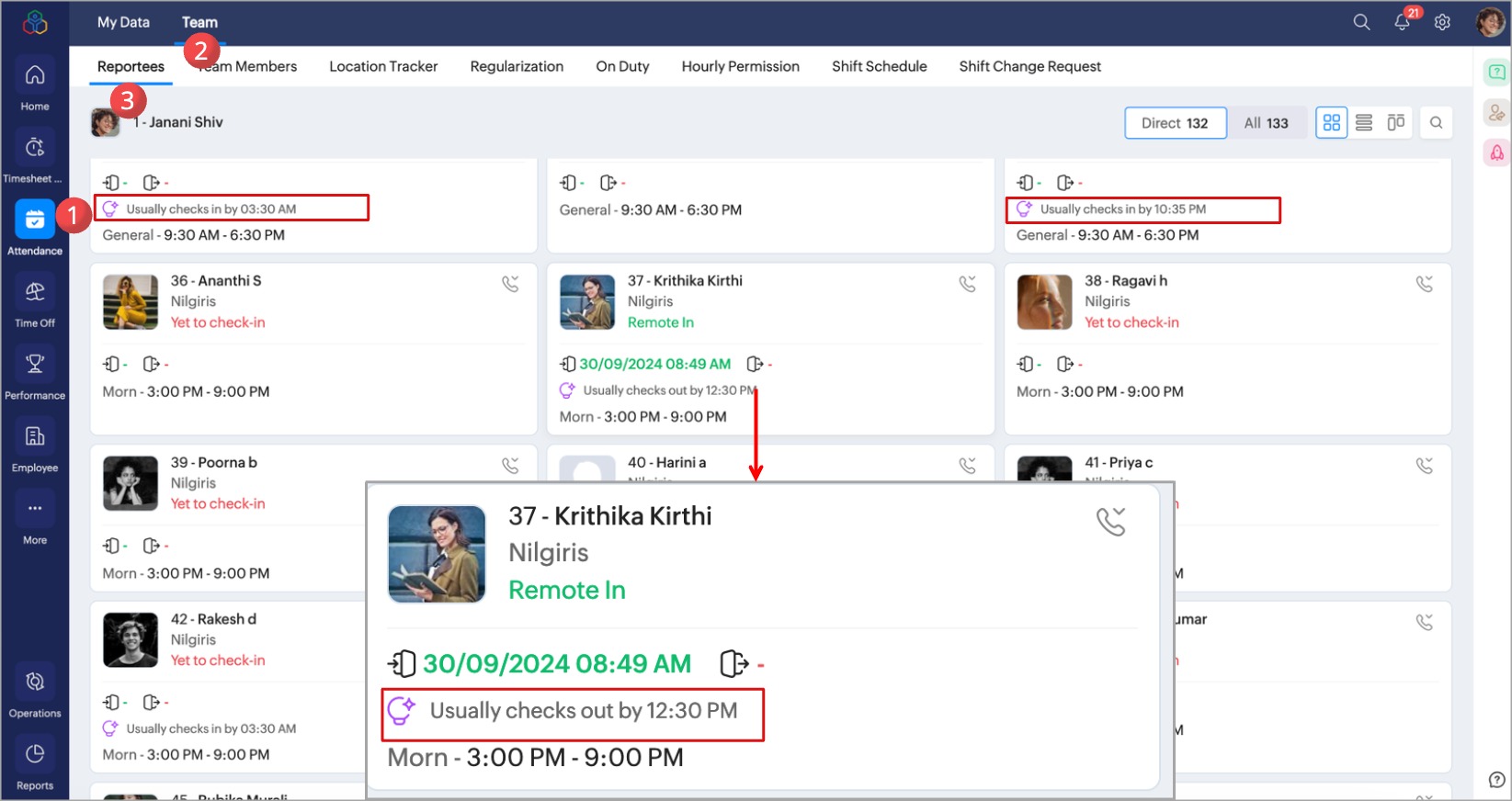1512x801 pixels.
Task: Open the Timesheet module icon
Action: [x=35, y=147]
